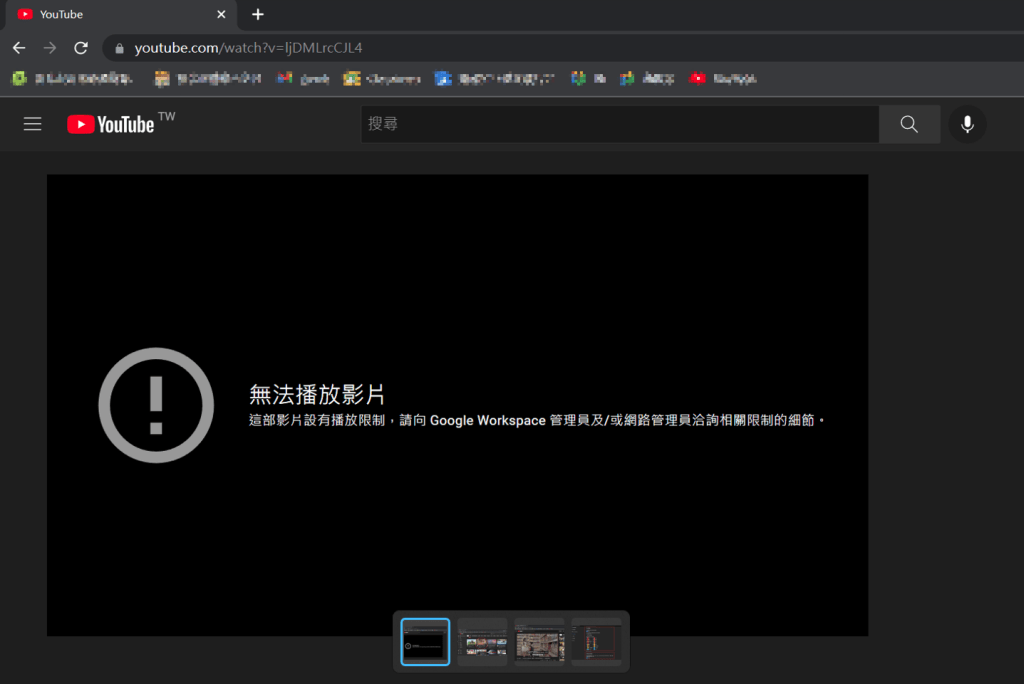This screenshot has height=684, width=1024.
Task: Start voice search with microphone icon
Action: (967, 124)
